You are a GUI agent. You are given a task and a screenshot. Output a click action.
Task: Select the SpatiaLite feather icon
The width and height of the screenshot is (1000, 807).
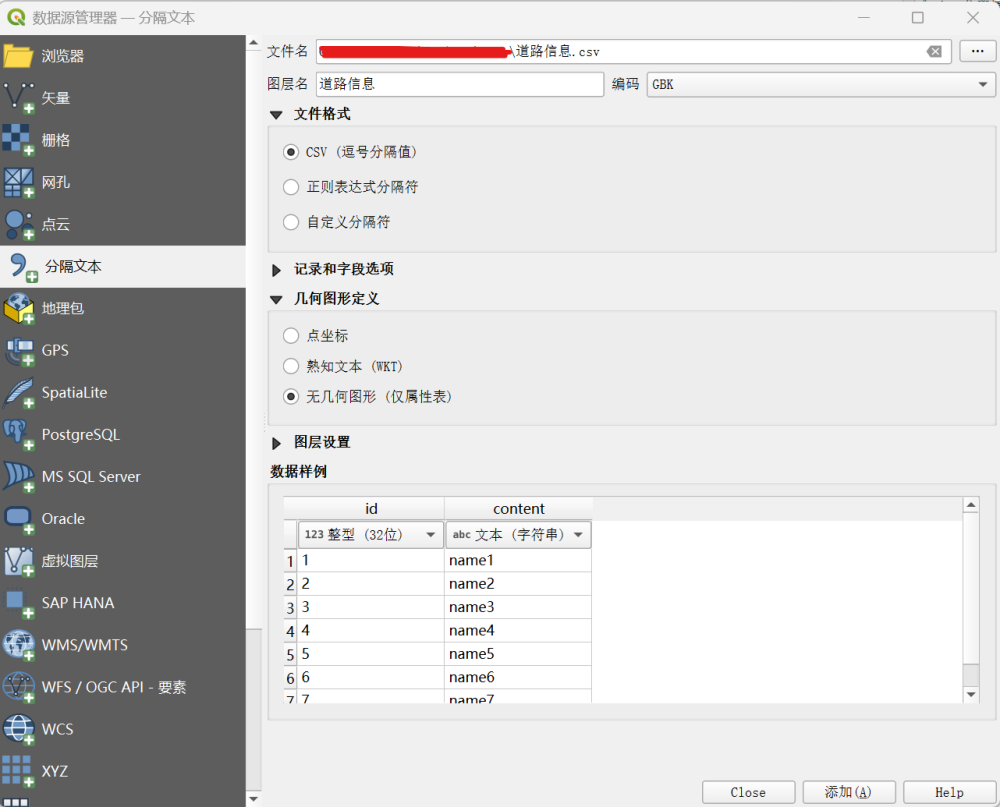(x=18, y=393)
